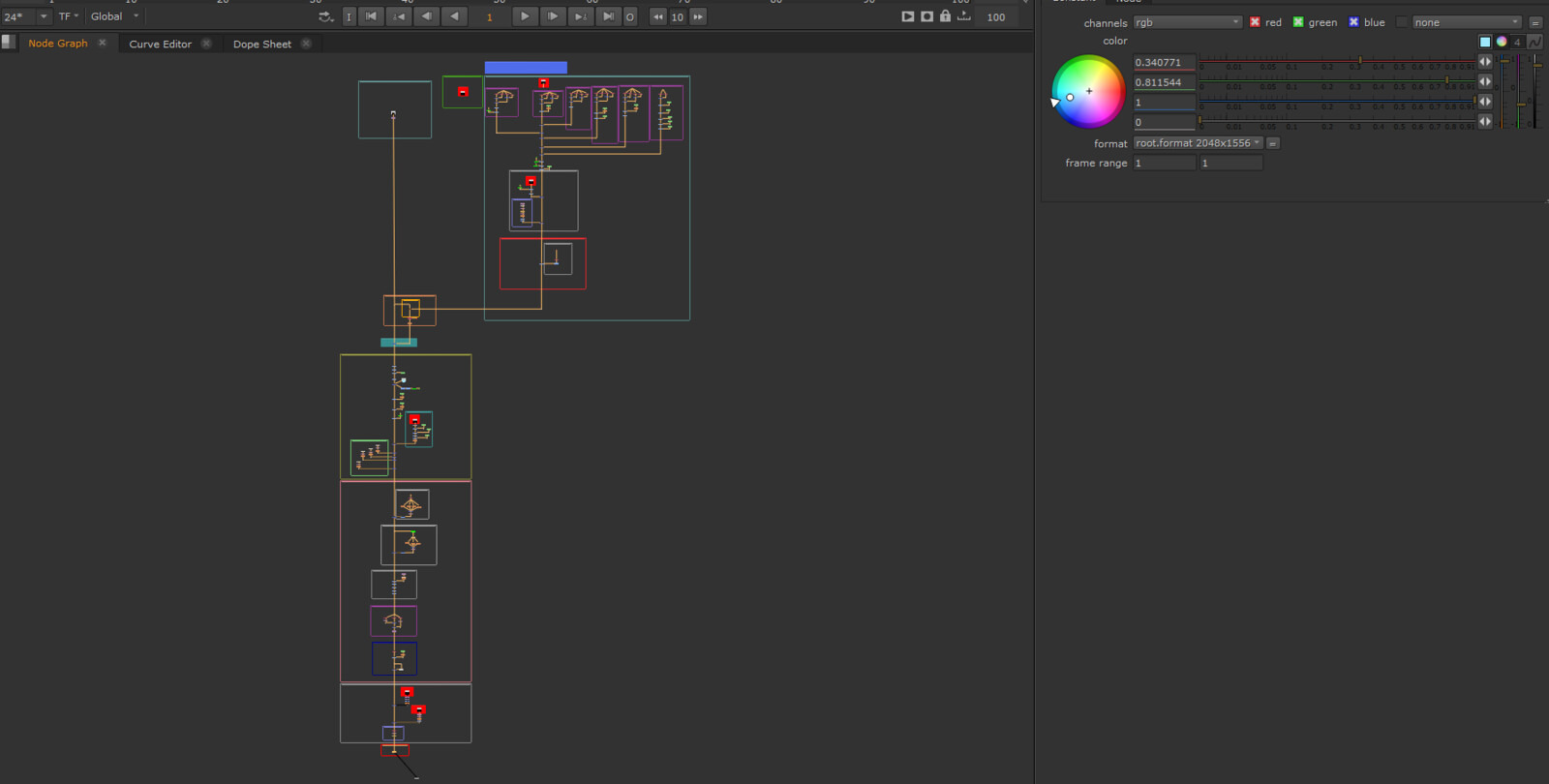This screenshot has width=1549, height=784.
Task: Click the first frame range field
Action: [x=1165, y=164]
